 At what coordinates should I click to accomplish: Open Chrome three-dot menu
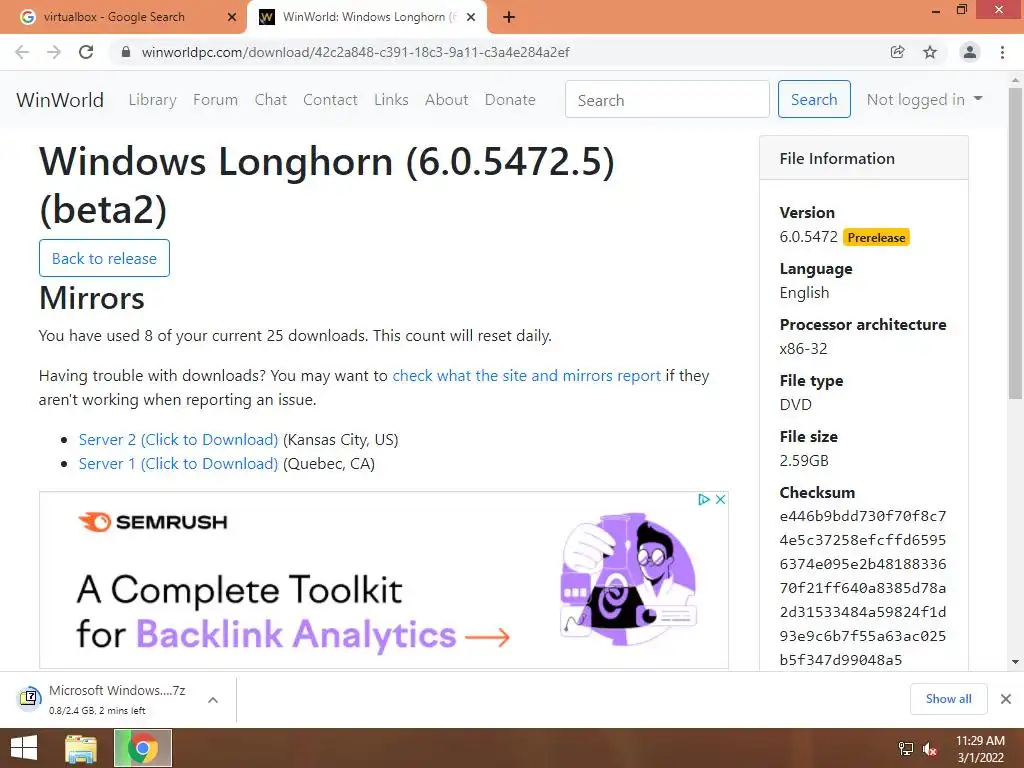point(1002,52)
